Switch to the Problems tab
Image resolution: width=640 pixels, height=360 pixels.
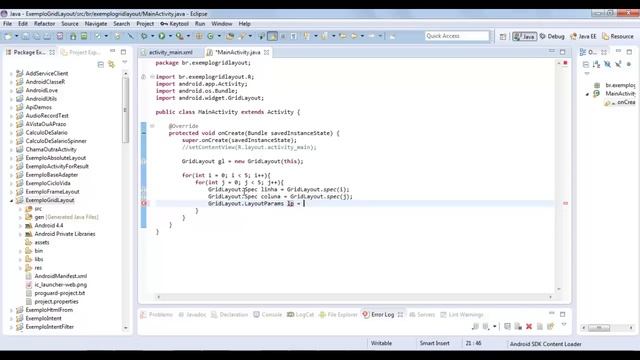(157, 315)
